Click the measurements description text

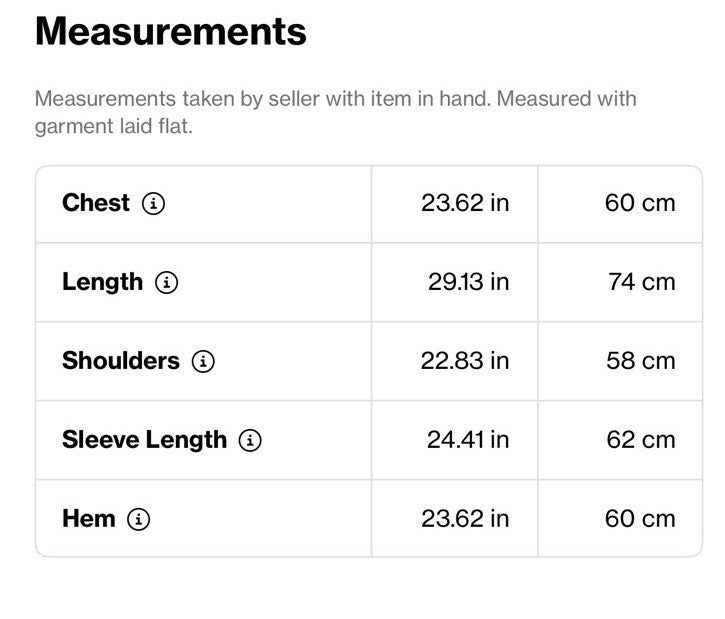336,112
